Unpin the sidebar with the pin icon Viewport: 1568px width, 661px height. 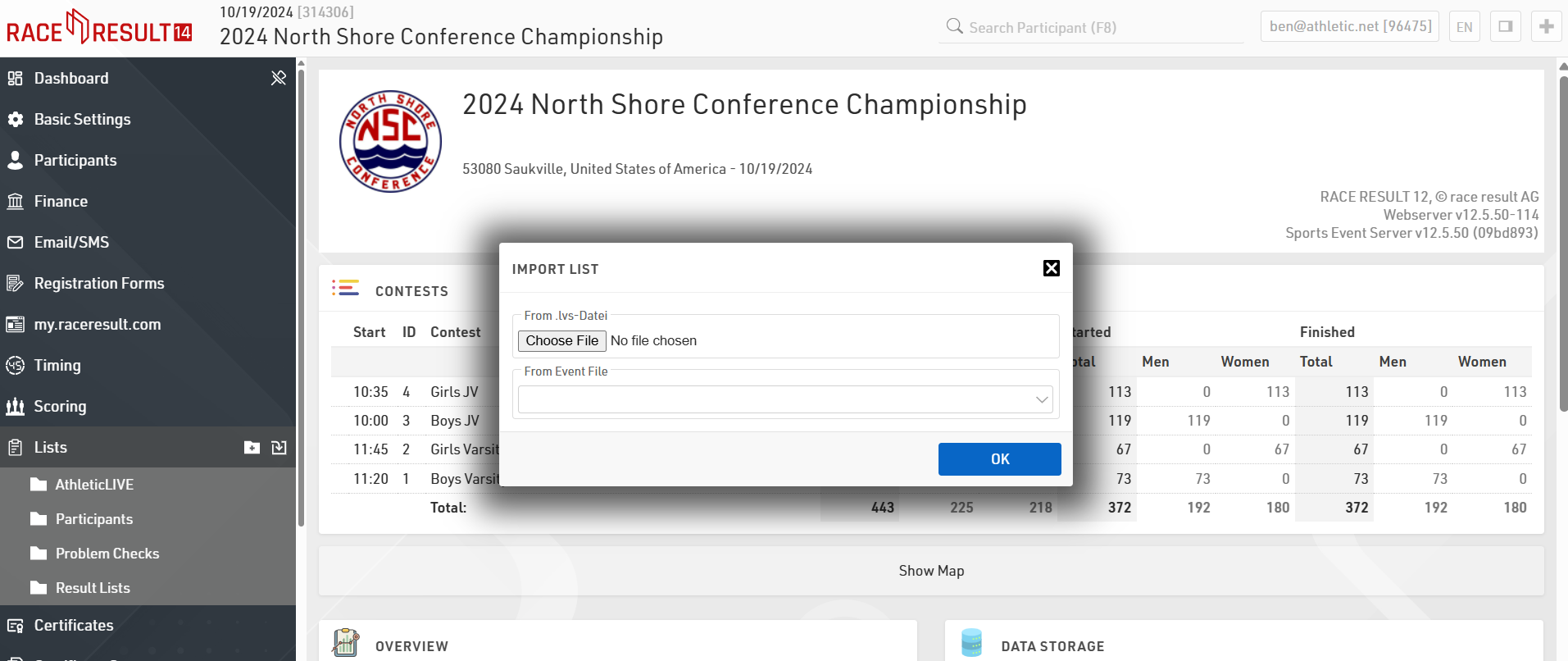(x=279, y=78)
